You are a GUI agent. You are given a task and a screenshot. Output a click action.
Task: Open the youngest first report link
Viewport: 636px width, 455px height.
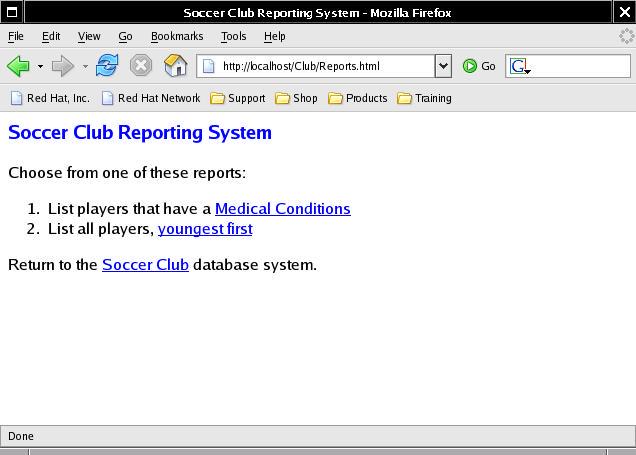pos(205,229)
